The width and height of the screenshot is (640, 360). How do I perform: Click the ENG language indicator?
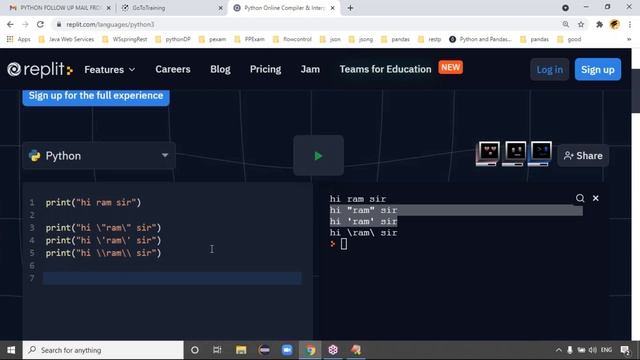pyautogui.click(x=607, y=350)
